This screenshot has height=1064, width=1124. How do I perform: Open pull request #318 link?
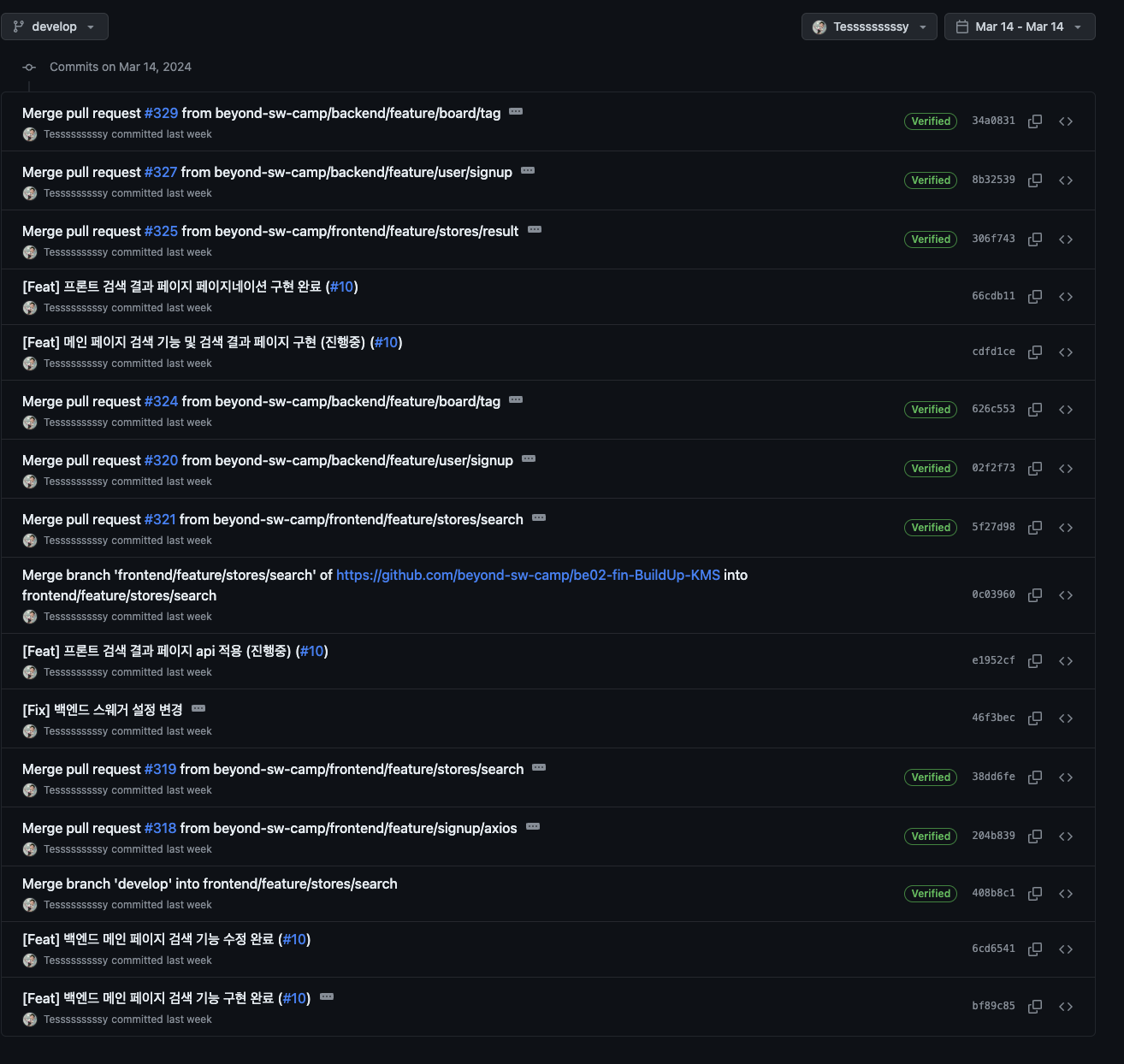(160, 828)
